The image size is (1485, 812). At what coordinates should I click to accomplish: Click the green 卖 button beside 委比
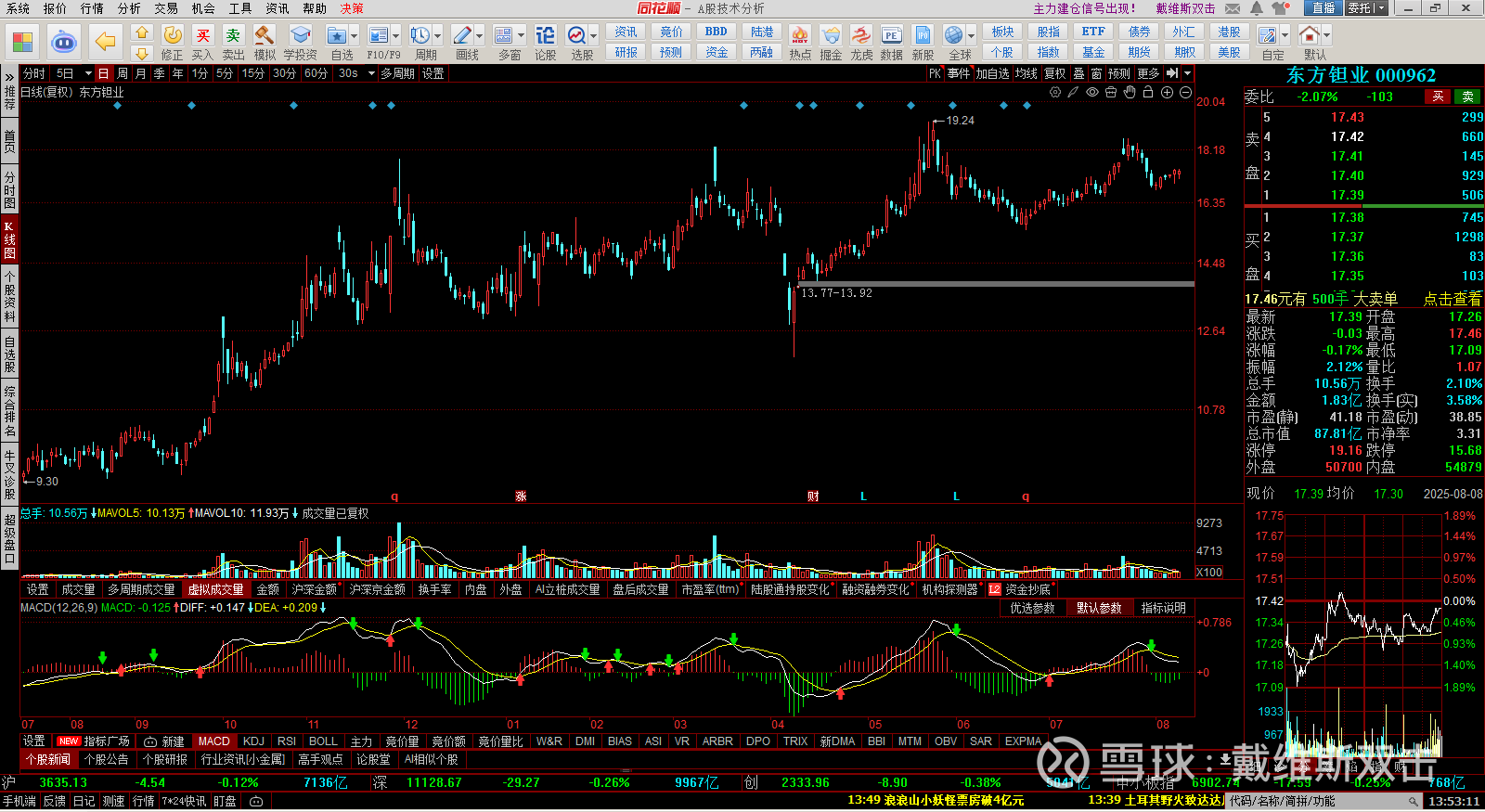(1468, 97)
